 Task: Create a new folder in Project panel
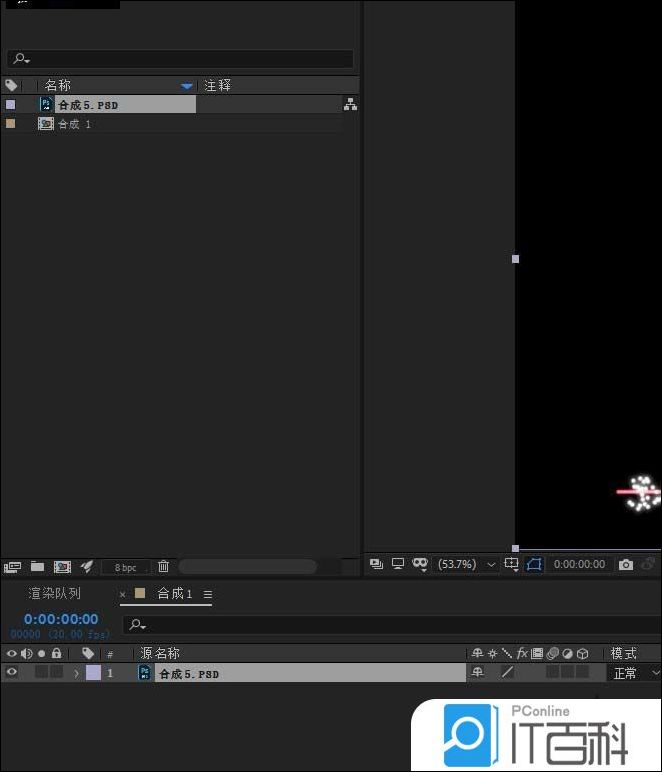tap(37, 567)
